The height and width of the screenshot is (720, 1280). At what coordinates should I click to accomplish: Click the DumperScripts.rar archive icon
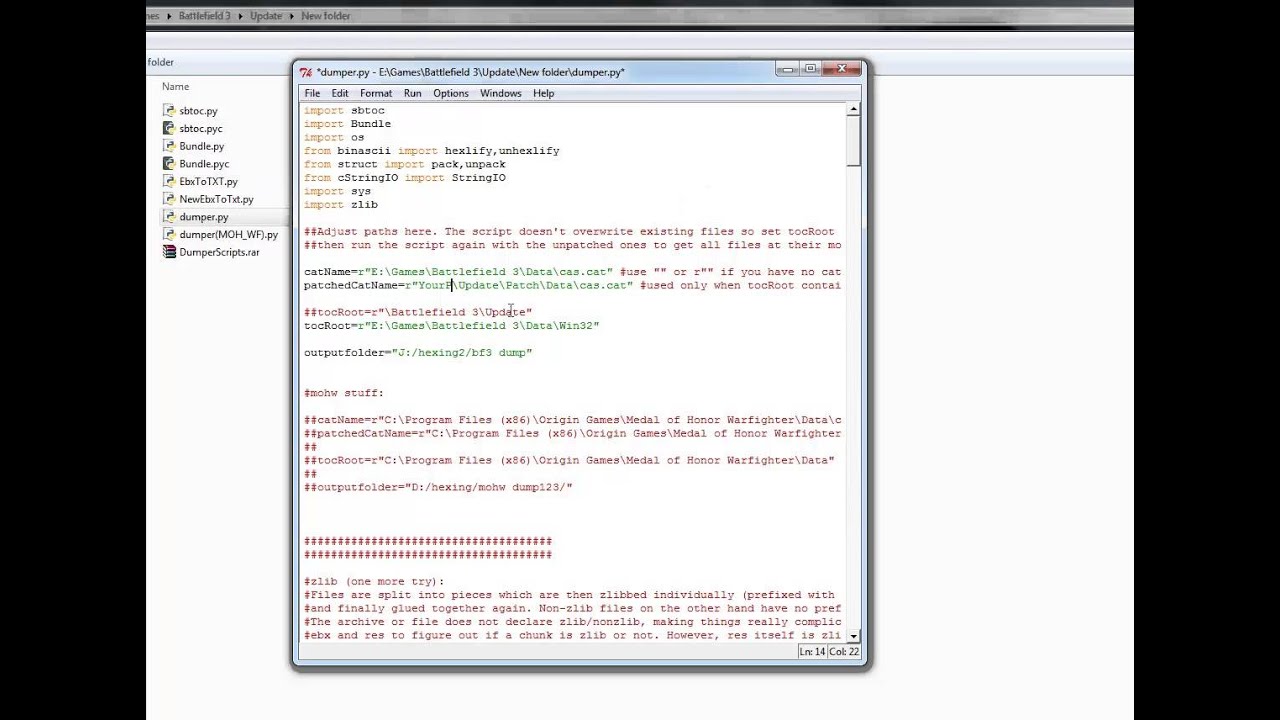[x=169, y=252]
